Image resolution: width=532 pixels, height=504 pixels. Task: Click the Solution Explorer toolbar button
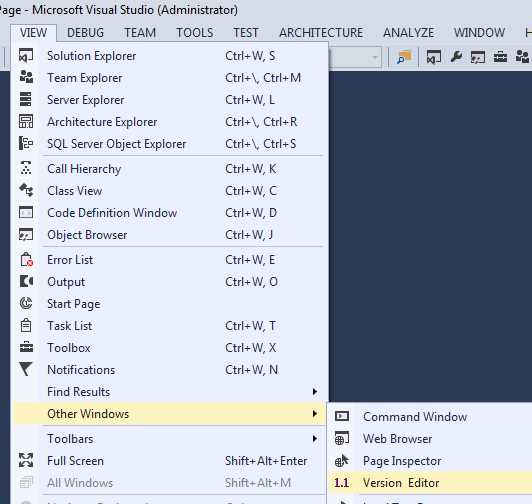pyautogui.click(x=434, y=57)
